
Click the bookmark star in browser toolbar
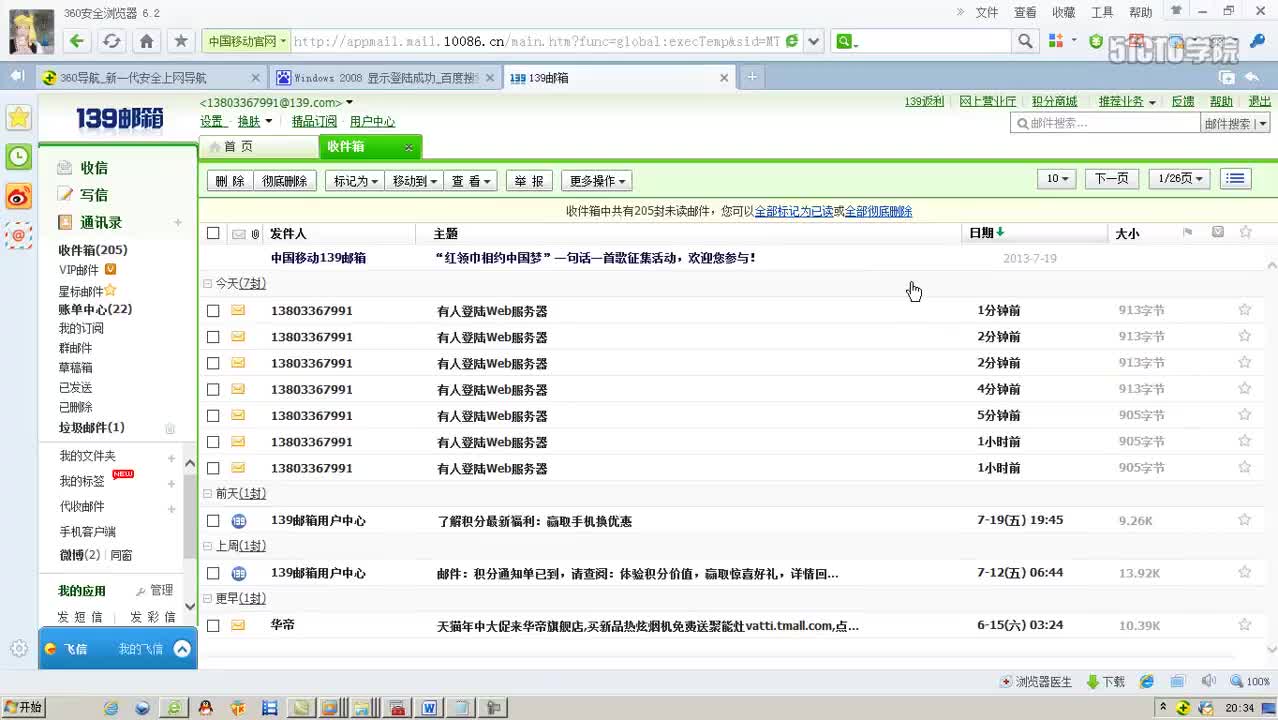coord(181,41)
